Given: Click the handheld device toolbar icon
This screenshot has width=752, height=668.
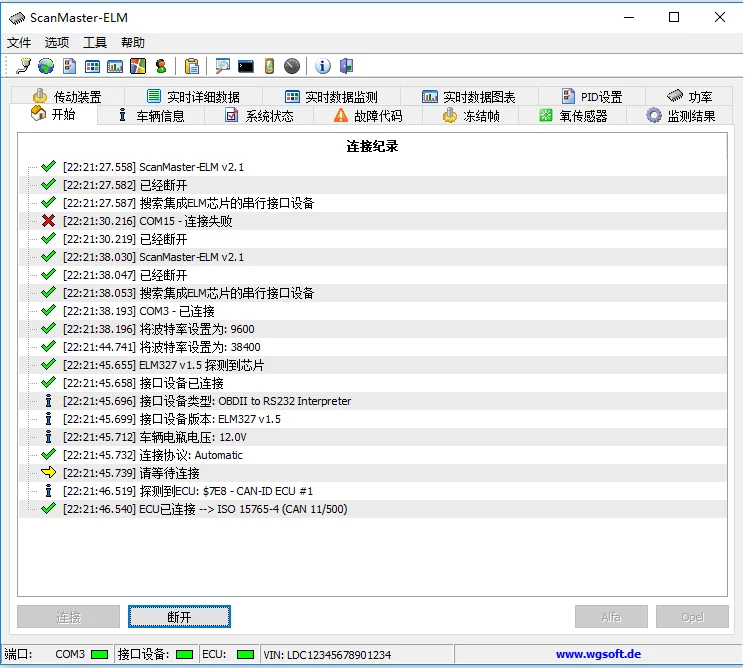Looking at the screenshot, I should pos(269,66).
